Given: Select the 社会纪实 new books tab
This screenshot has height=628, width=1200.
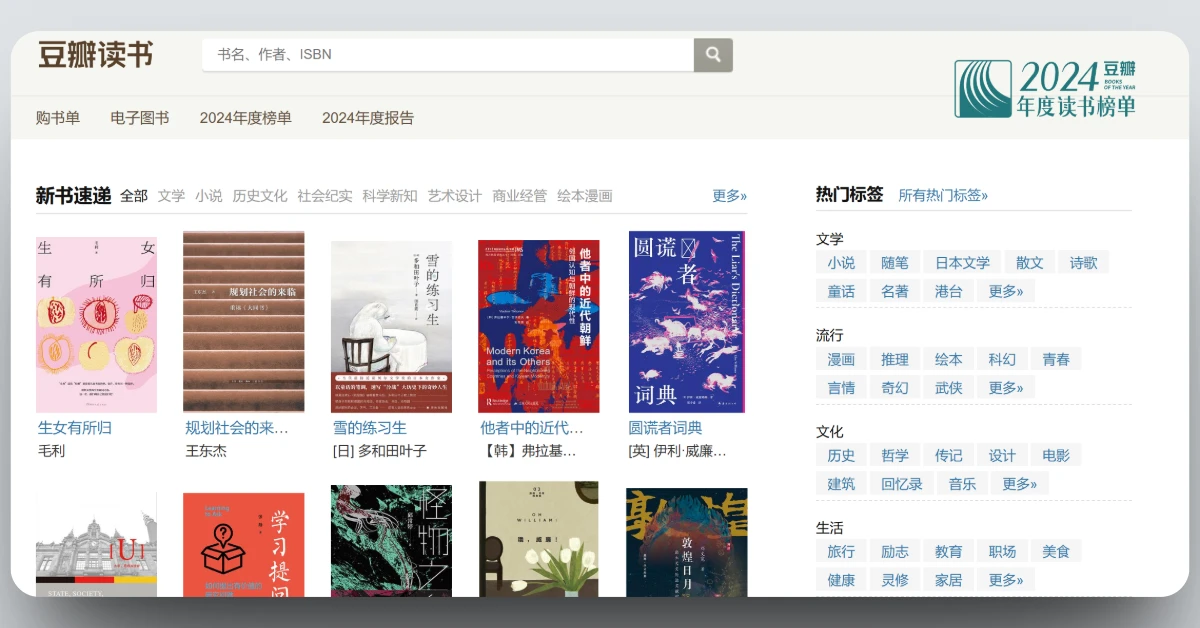Looking at the screenshot, I should 325,196.
